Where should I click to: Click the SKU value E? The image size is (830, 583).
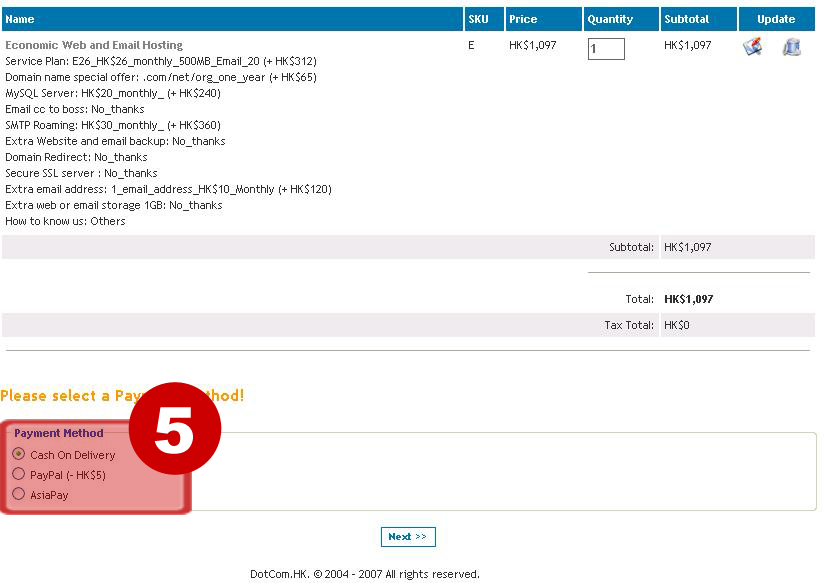471,45
